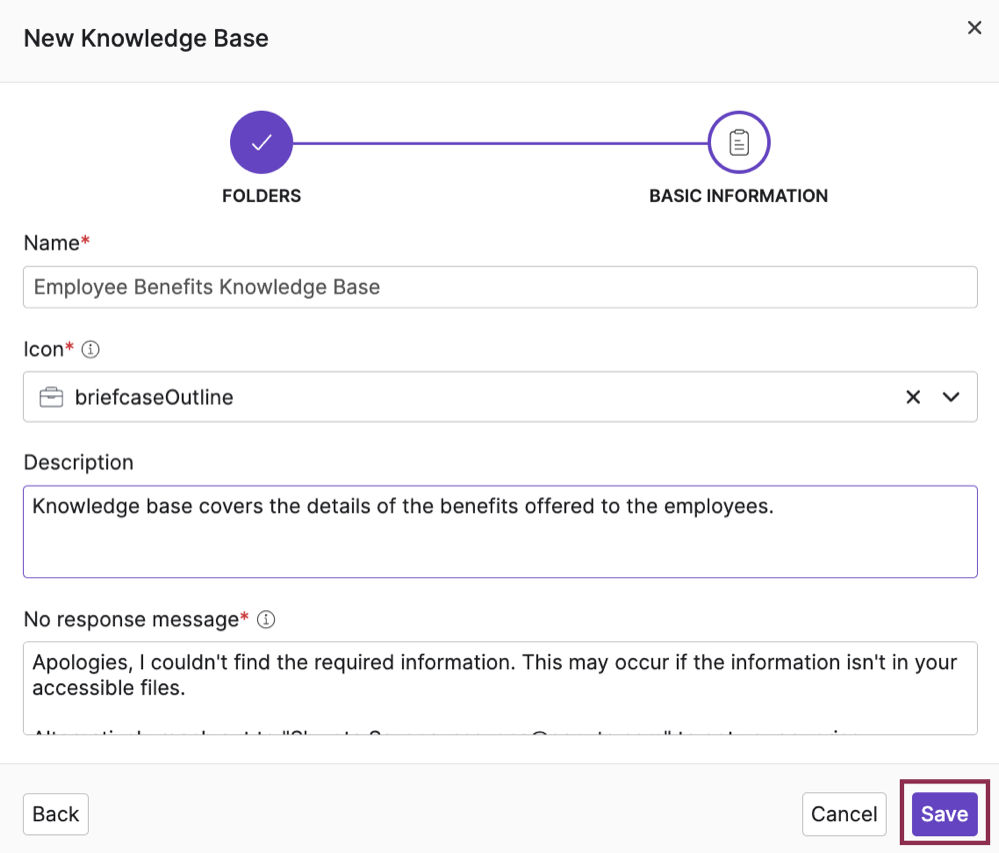
Task: Focus the Description text area
Action: point(500,530)
